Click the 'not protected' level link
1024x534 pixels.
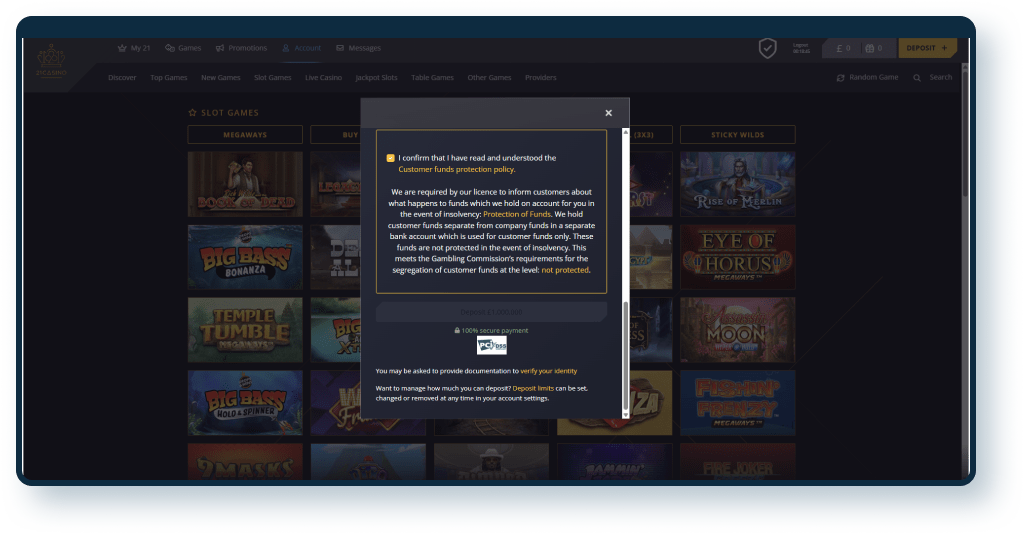click(565, 270)
